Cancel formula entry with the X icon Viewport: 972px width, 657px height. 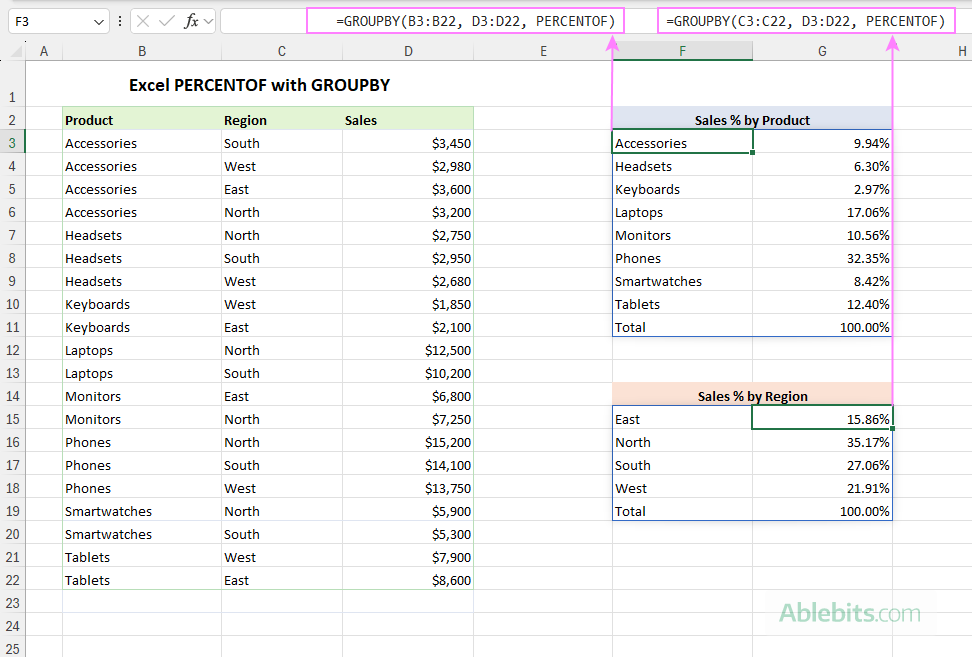pyautogui.click(x=143, y=21)
